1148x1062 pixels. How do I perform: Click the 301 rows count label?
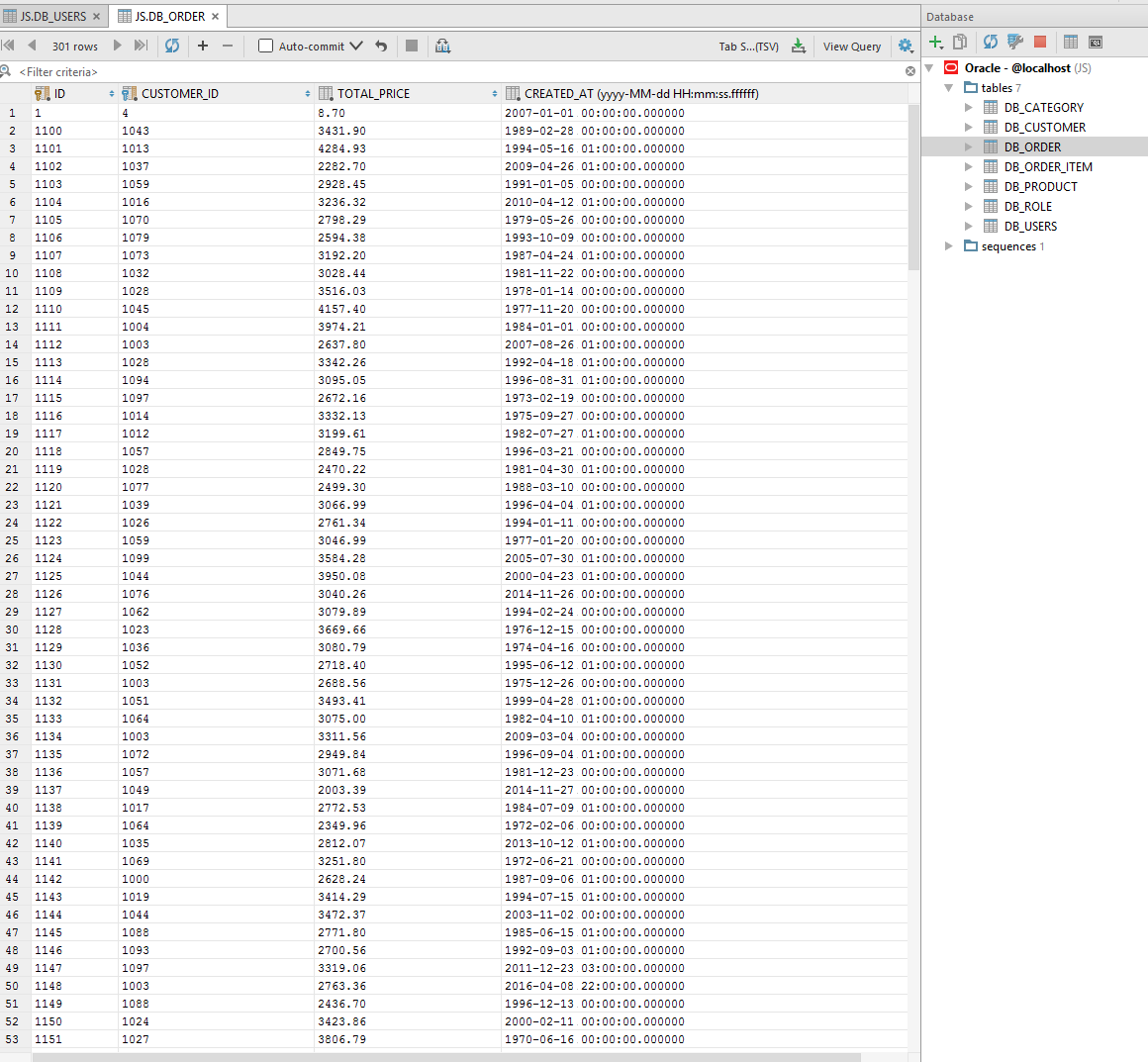74,47
